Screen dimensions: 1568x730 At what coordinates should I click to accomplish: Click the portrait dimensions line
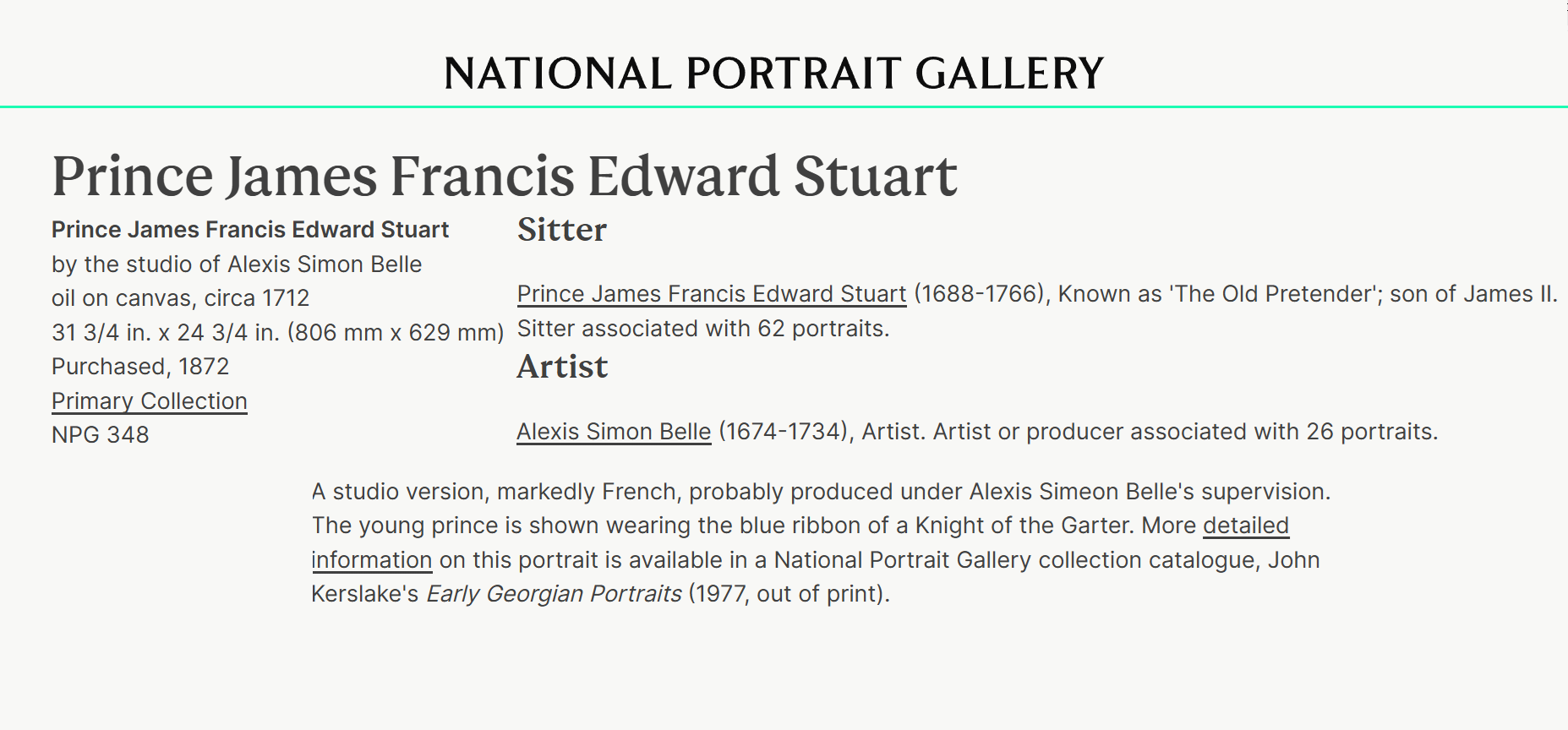pyautogui.click(x=277, y=333)
